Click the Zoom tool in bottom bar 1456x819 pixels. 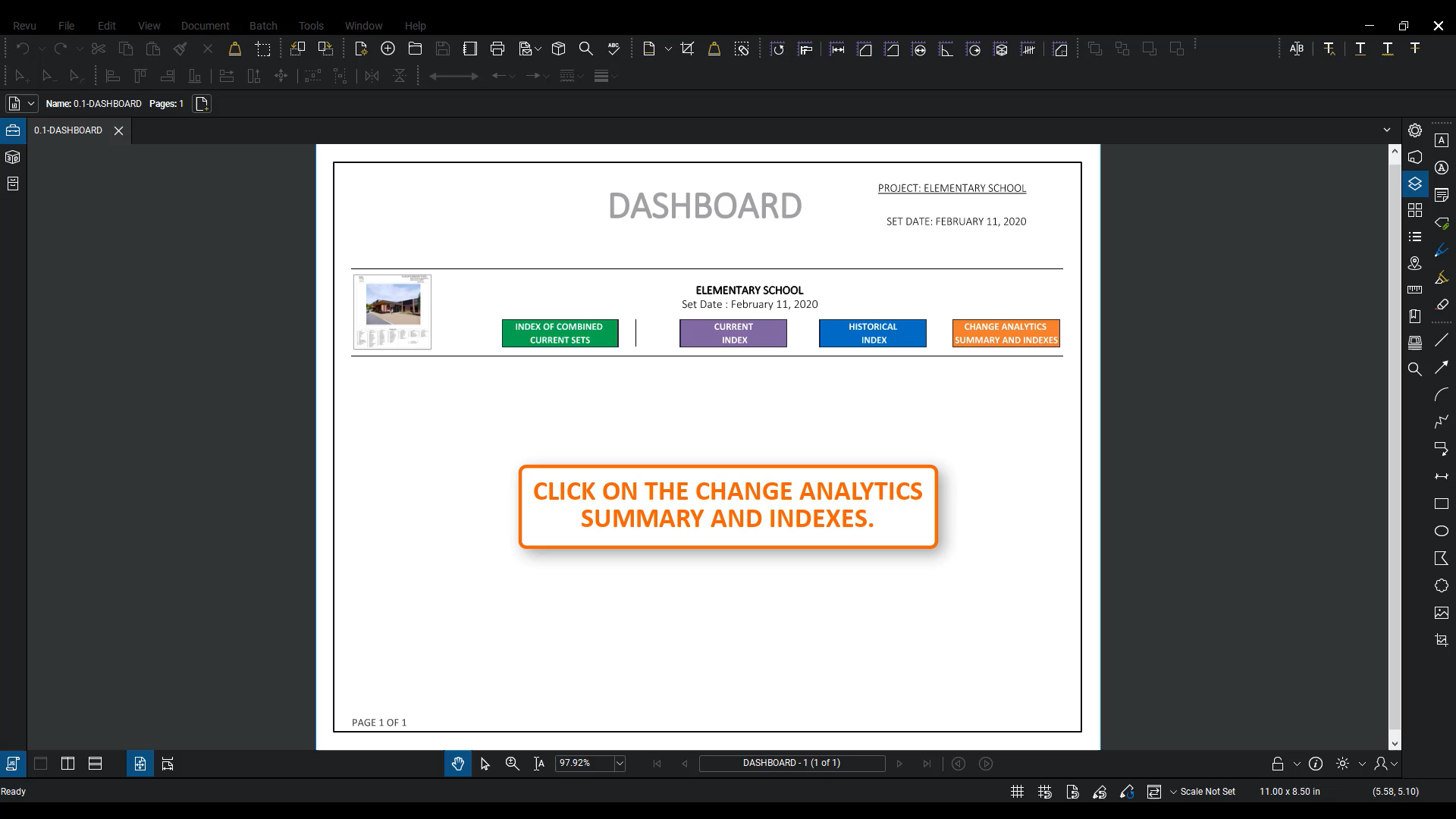pos(513,764)
